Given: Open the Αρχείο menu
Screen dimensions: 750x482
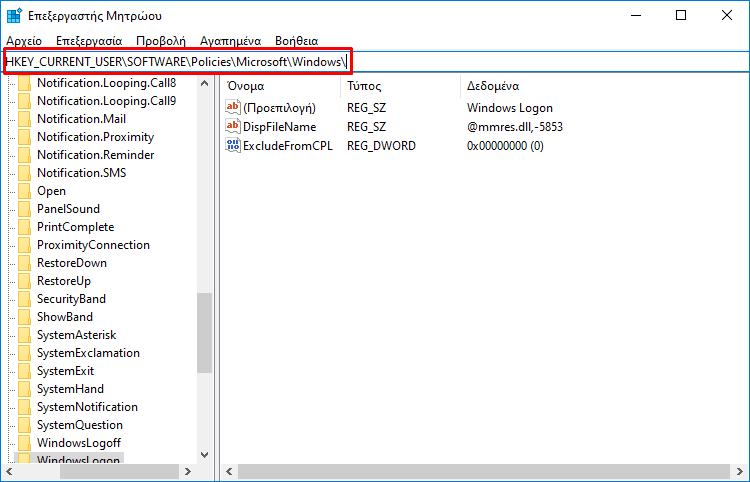Looking at the screenshot, I should 24,41.
